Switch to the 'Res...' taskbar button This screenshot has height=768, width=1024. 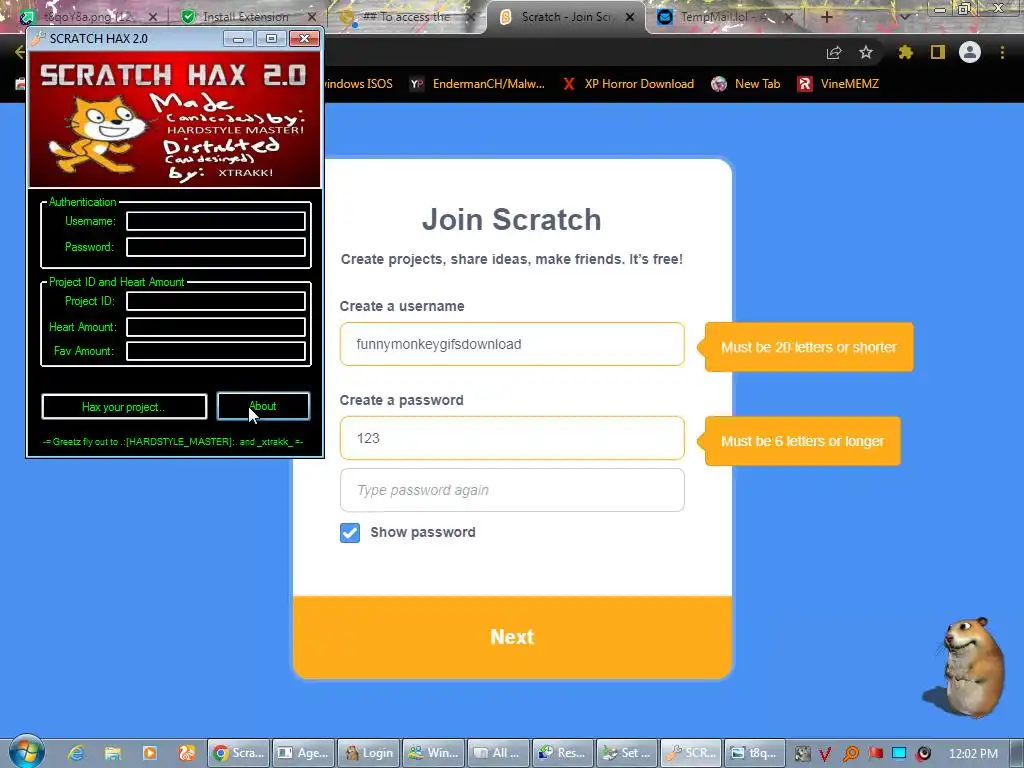(563, 753)
